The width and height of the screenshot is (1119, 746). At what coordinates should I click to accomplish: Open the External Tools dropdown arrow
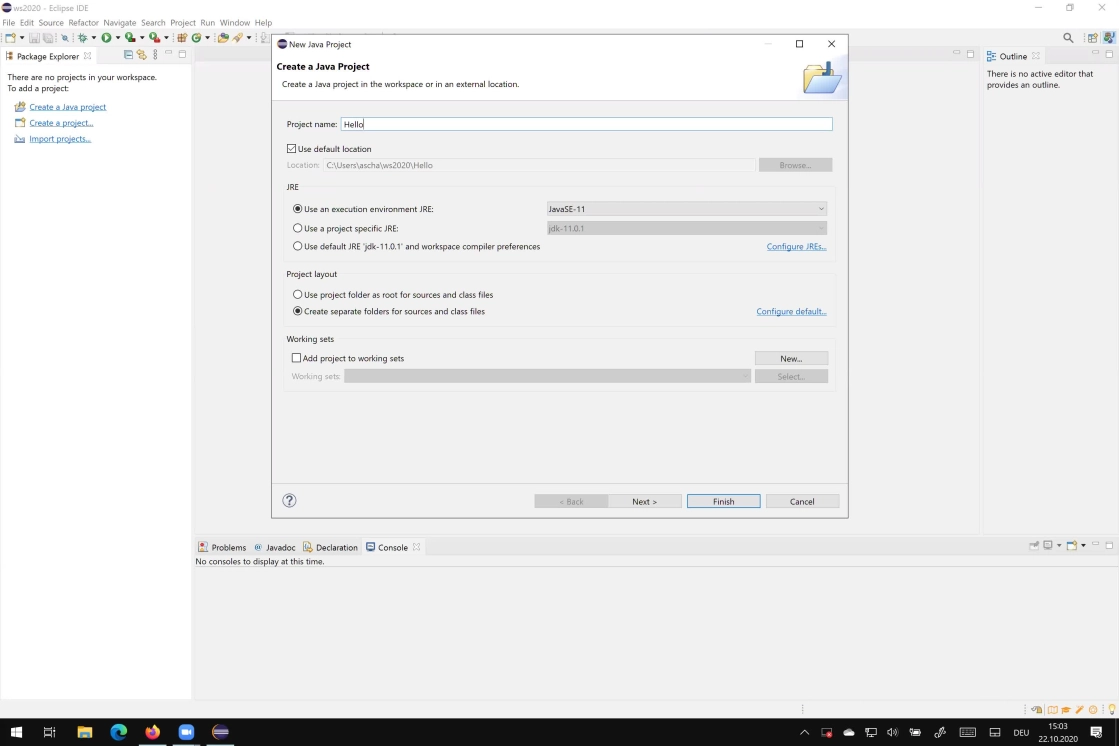point(166,38)
